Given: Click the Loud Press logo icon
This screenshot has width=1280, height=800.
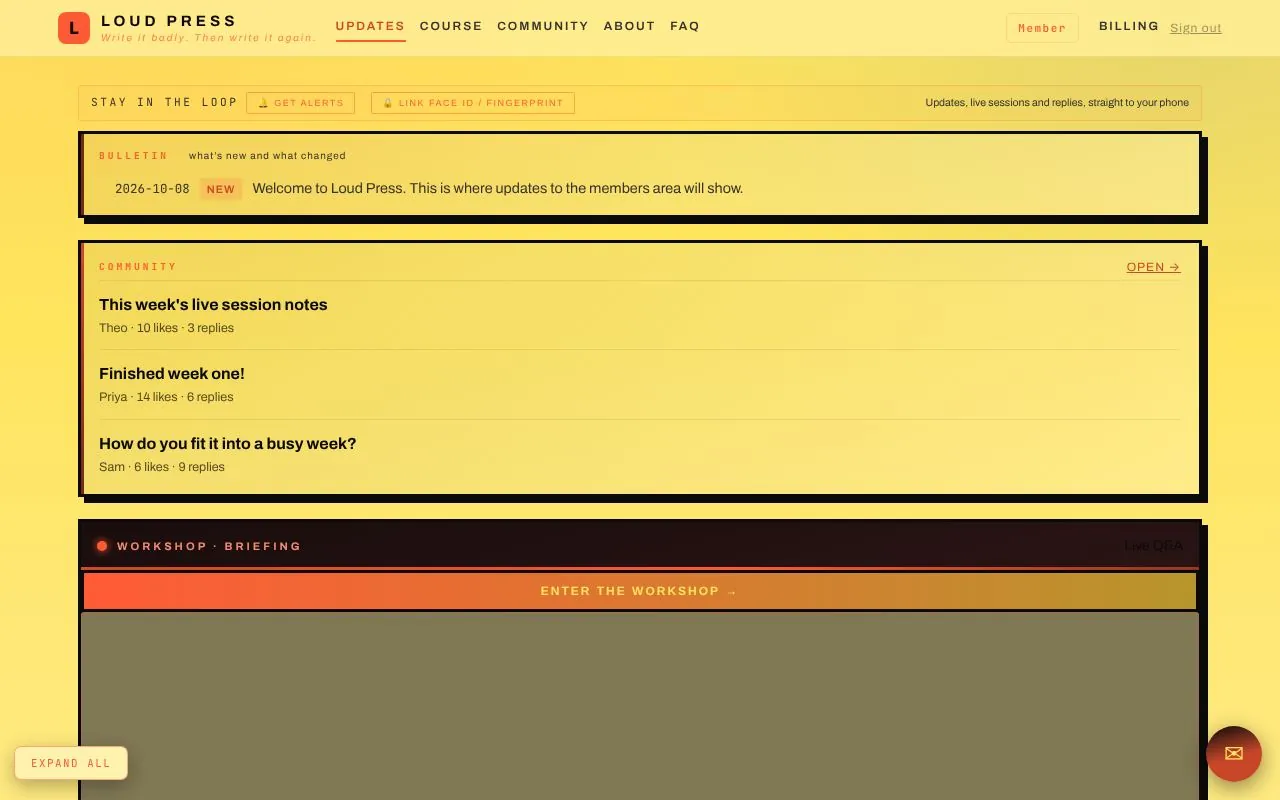Looking at the screenshot, I should [74, 28].
